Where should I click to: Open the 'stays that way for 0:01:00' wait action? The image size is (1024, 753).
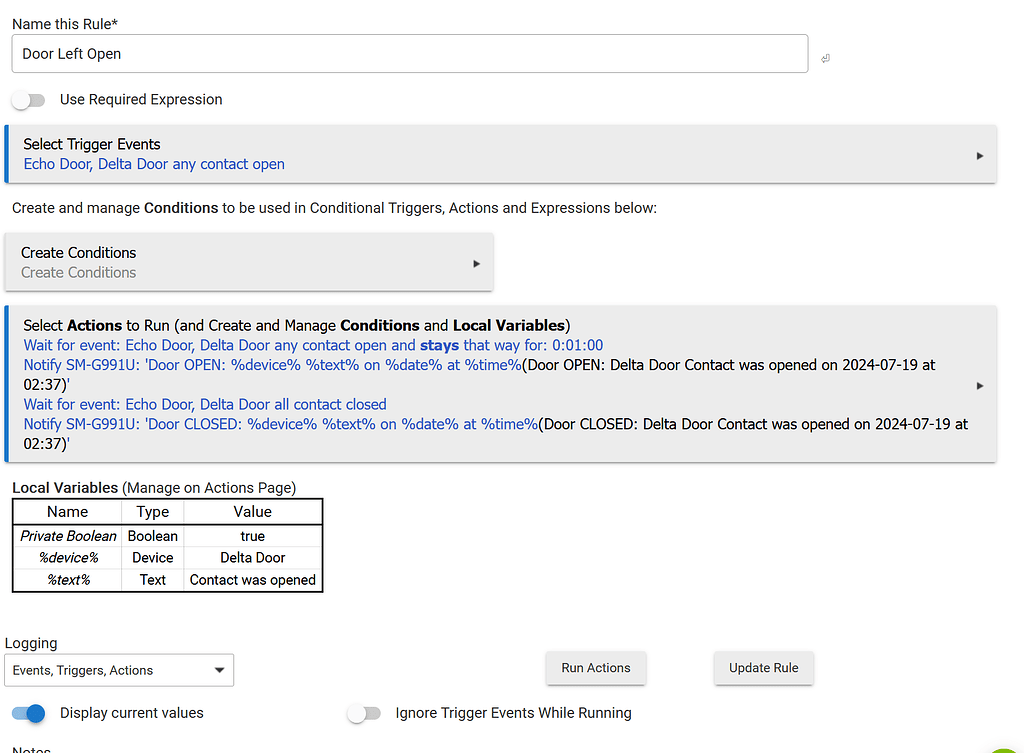pyautogui.click(x=313, y=346)
